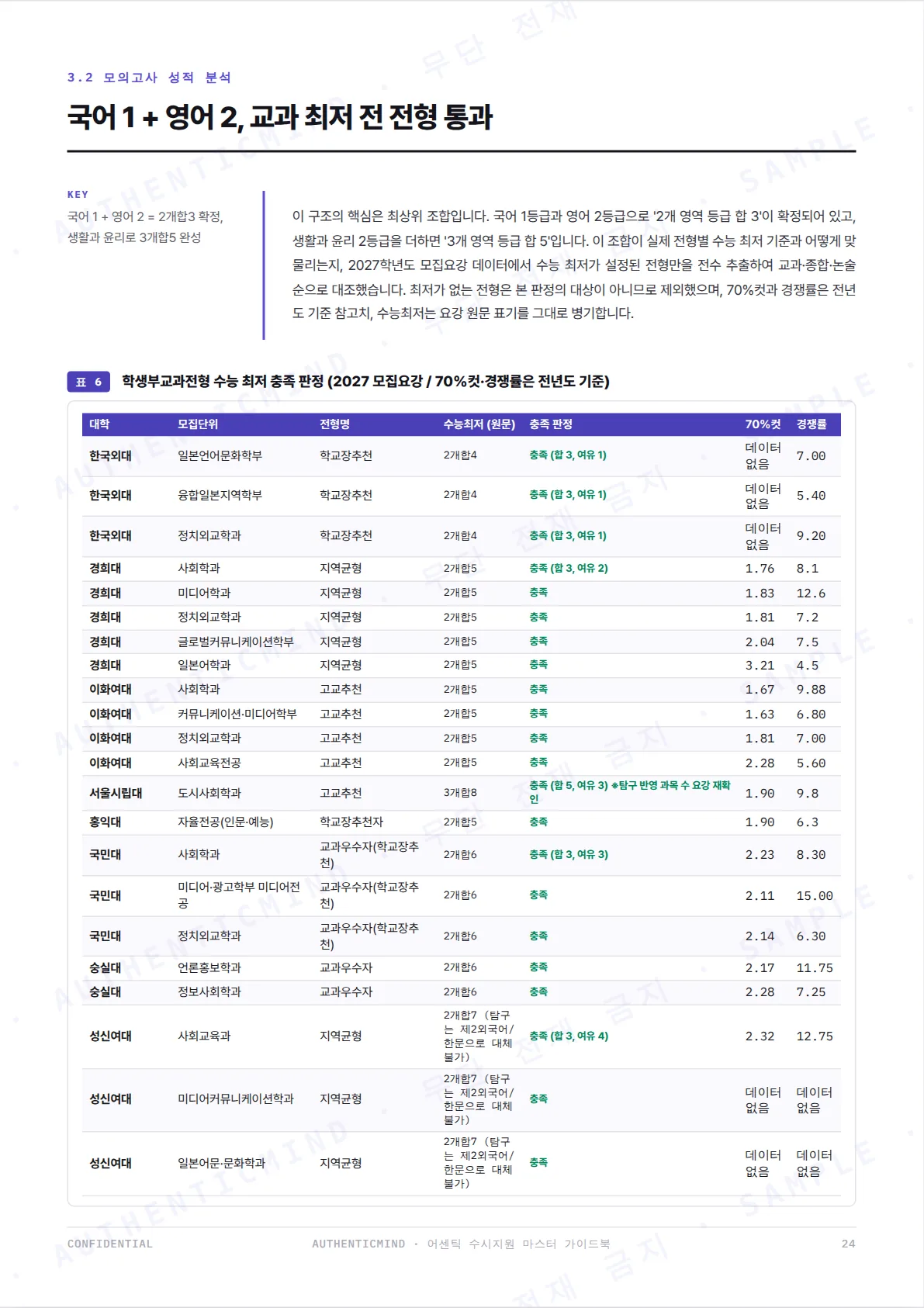Select the 대학 column header

pyautogui.click(x=99, y=424)
